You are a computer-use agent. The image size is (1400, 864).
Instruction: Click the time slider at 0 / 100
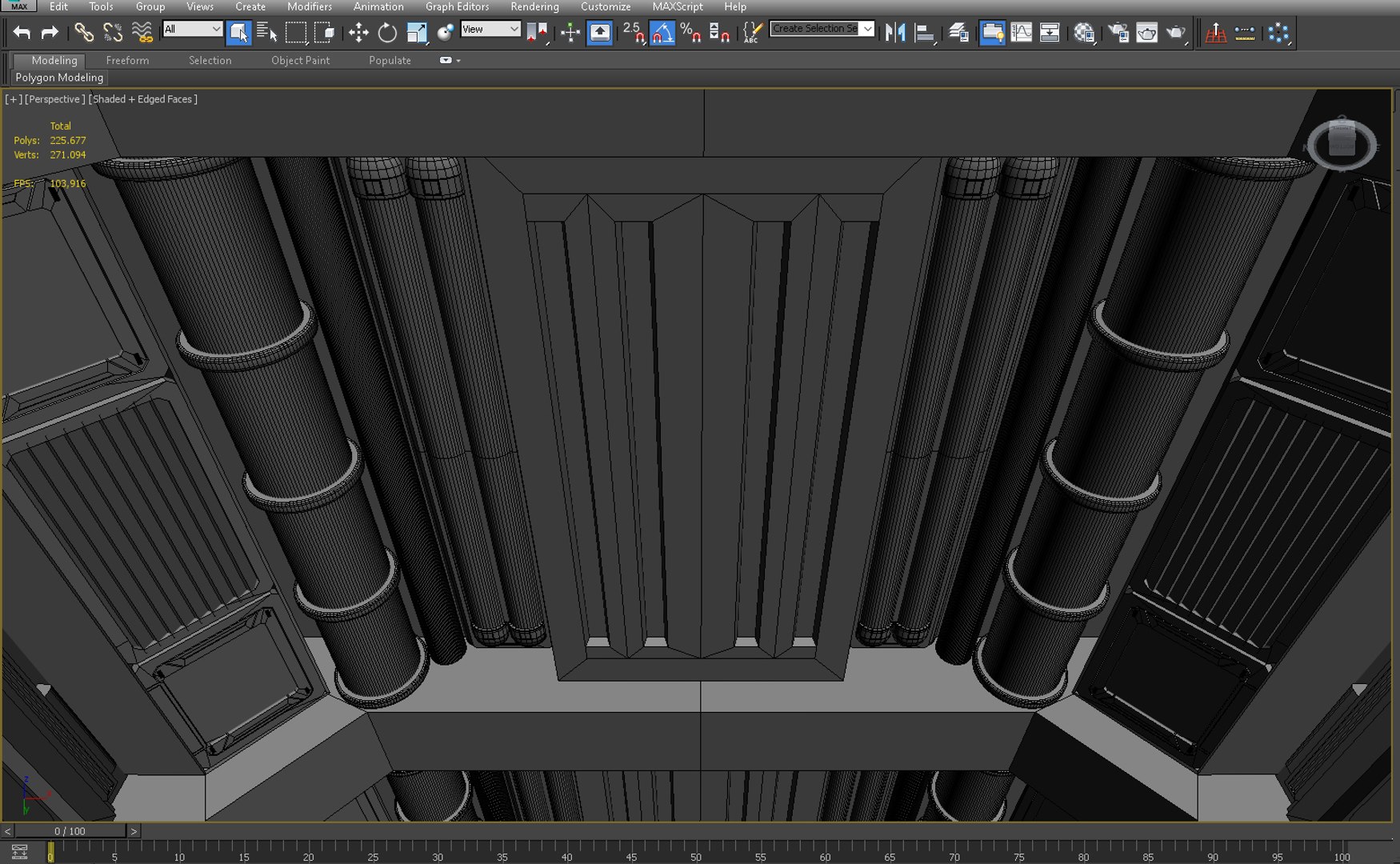point(70,831)
